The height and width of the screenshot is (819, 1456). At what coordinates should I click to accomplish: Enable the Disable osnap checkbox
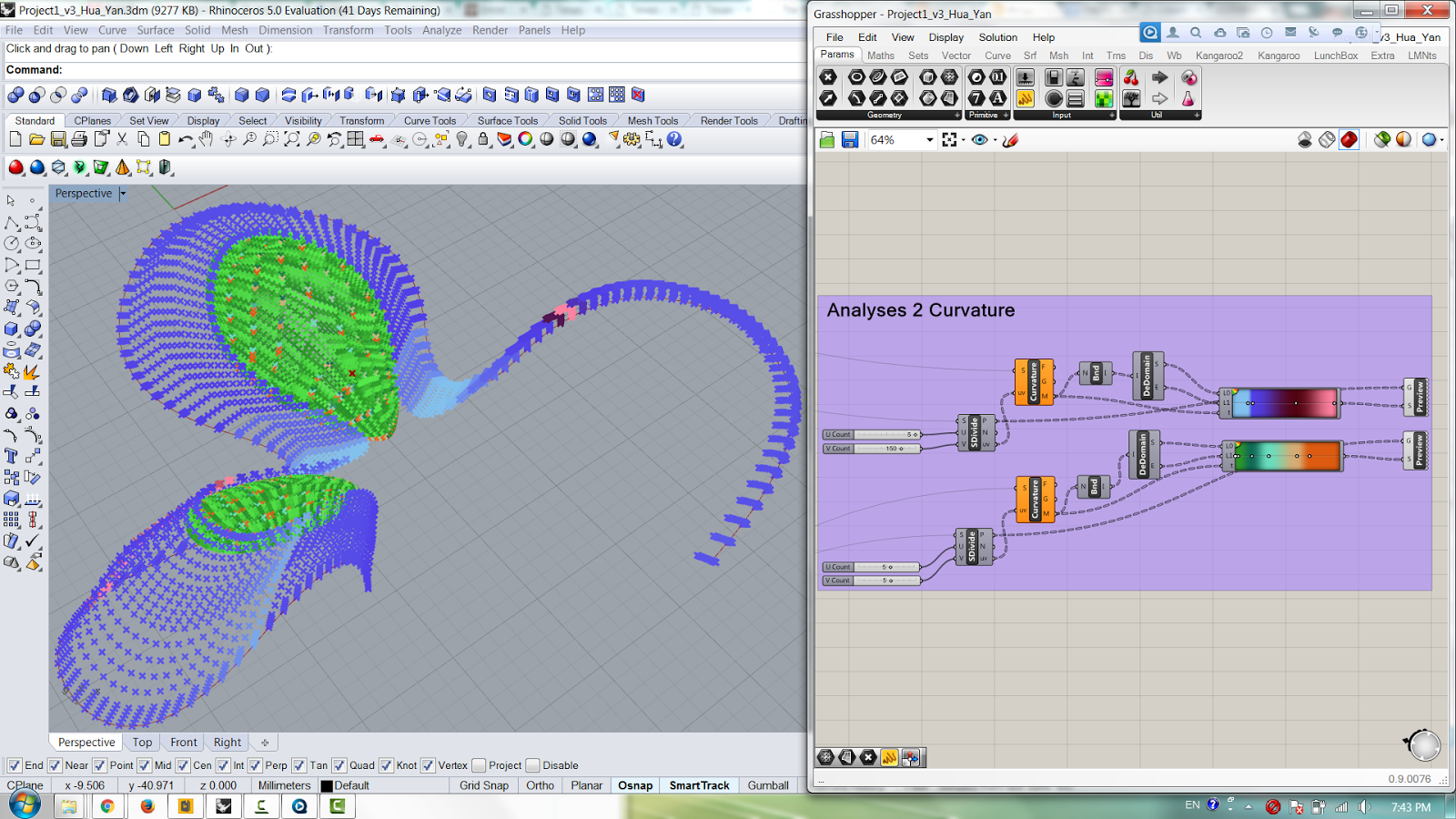pyautogui.click(x=533, y=765)
